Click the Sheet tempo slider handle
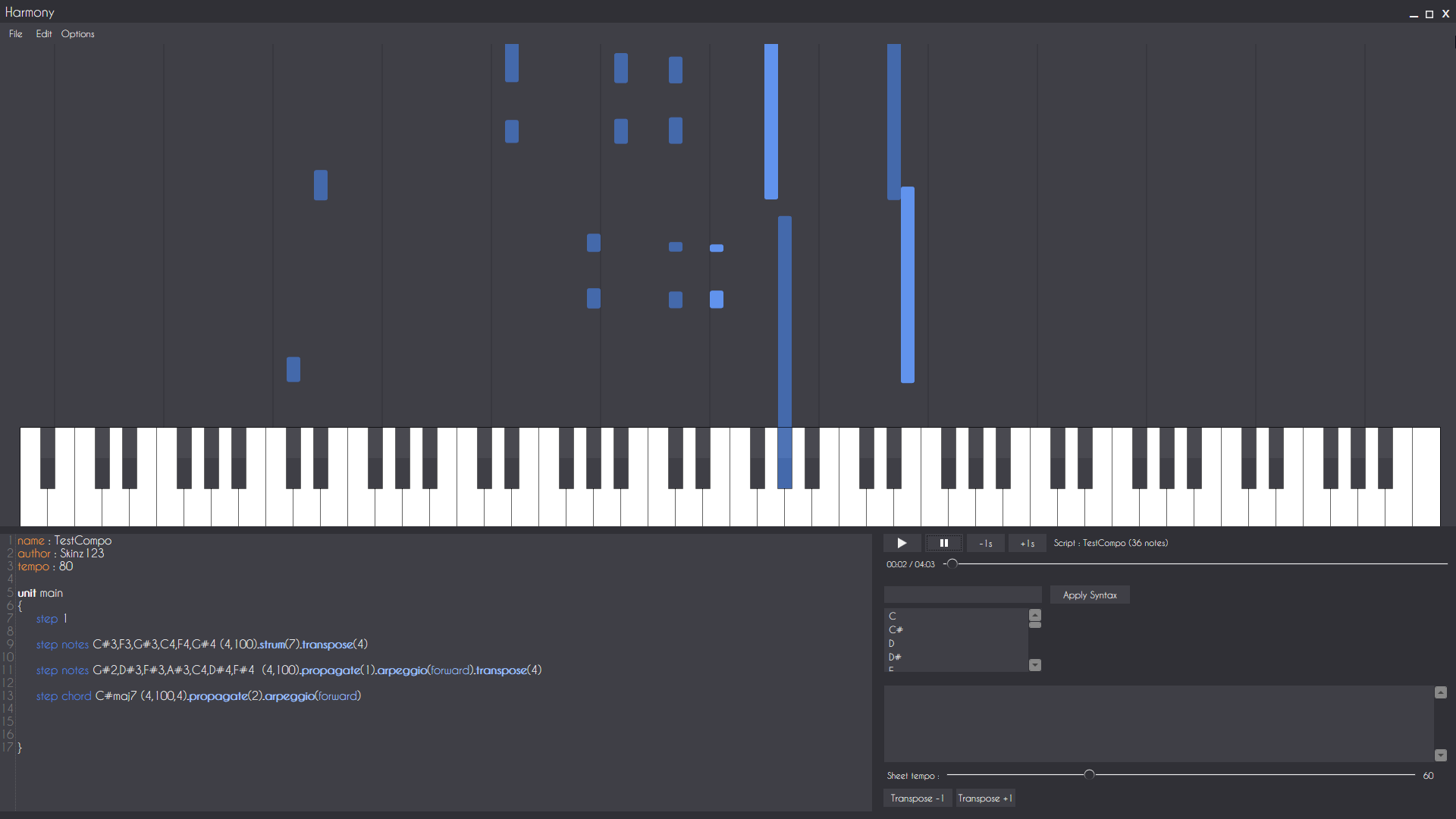 click(x=1089, y=775)
